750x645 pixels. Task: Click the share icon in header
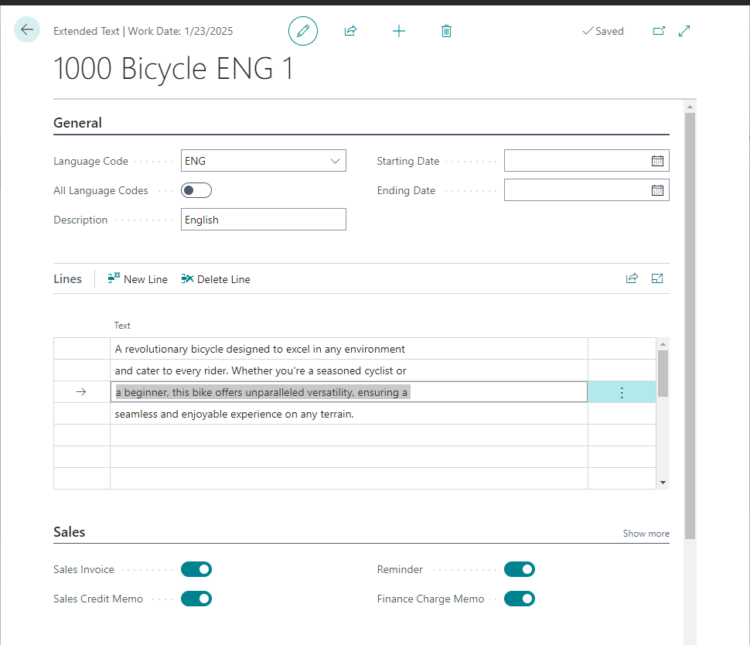pyautogui.click(x=350, y=31)
